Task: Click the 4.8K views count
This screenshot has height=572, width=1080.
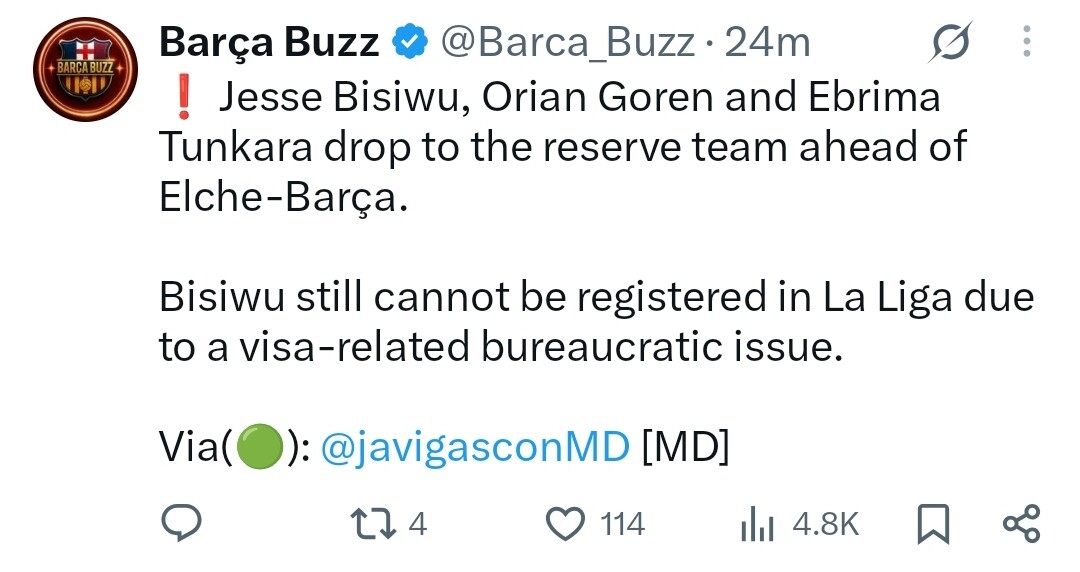Action: [826, 524]
